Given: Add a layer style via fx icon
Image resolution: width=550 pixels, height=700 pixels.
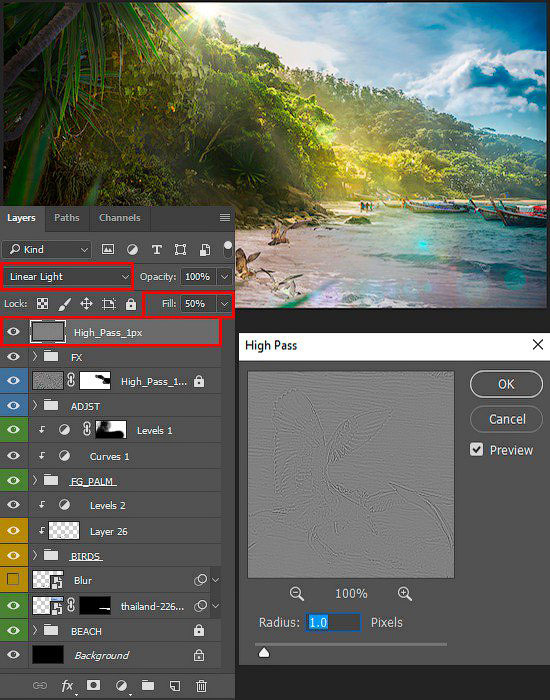Looking at the screenshot, I should [67, 685].
